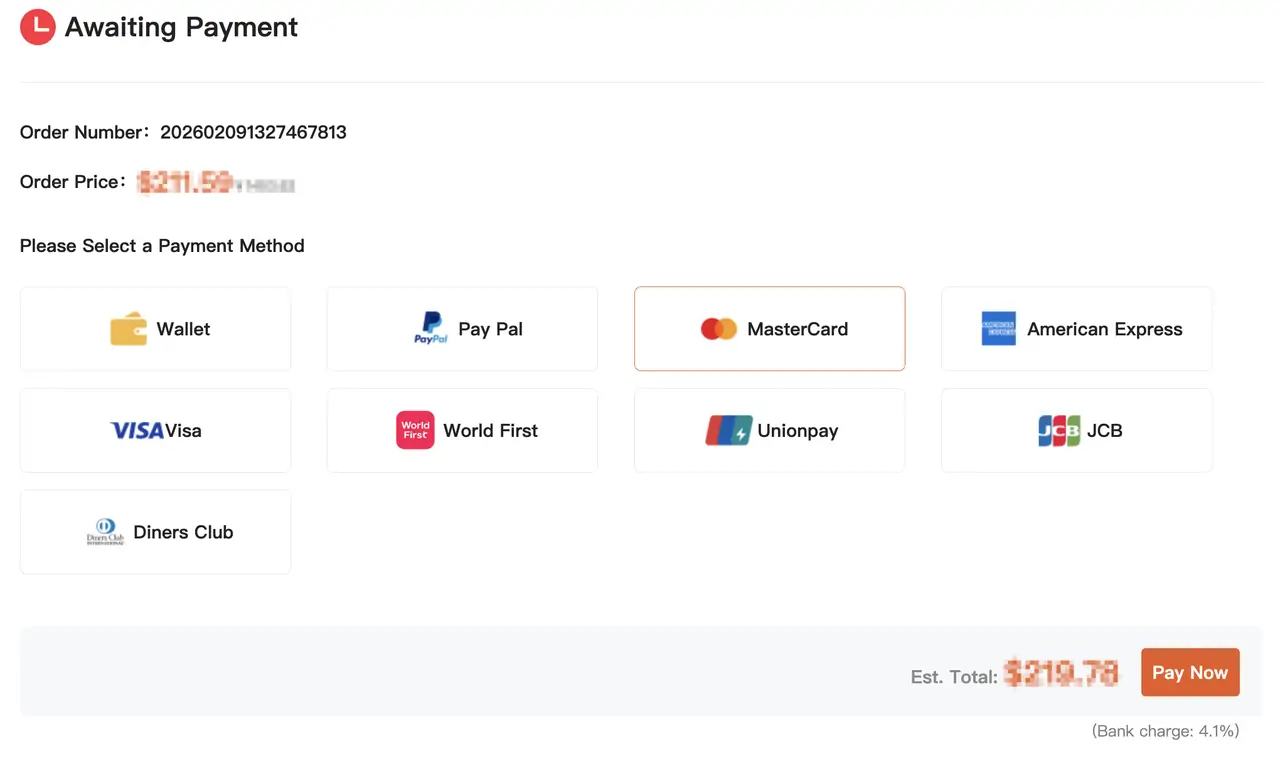Click the blue American Express logo
The image size is (1280, 761).
click(x=998, y=329)
